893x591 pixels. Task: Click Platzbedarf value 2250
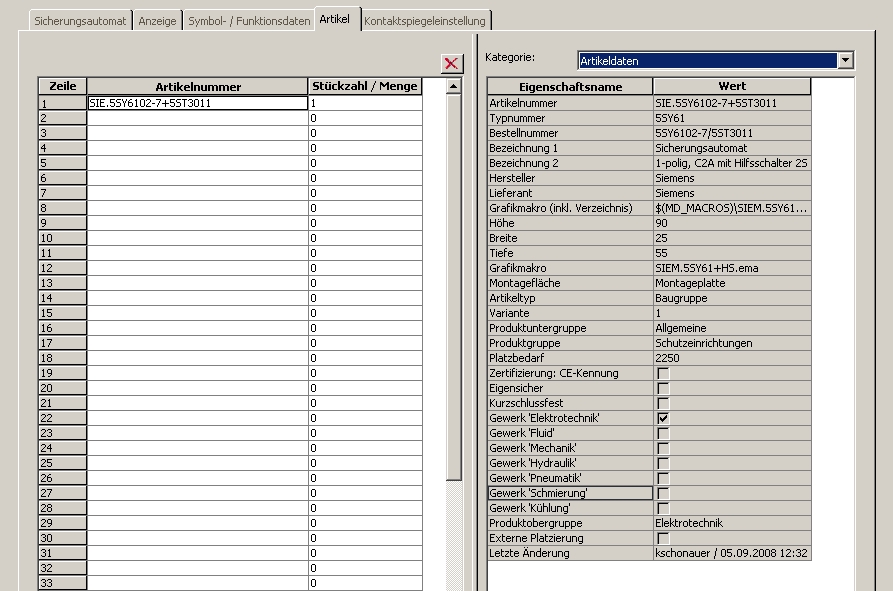[x=732, y=358]
